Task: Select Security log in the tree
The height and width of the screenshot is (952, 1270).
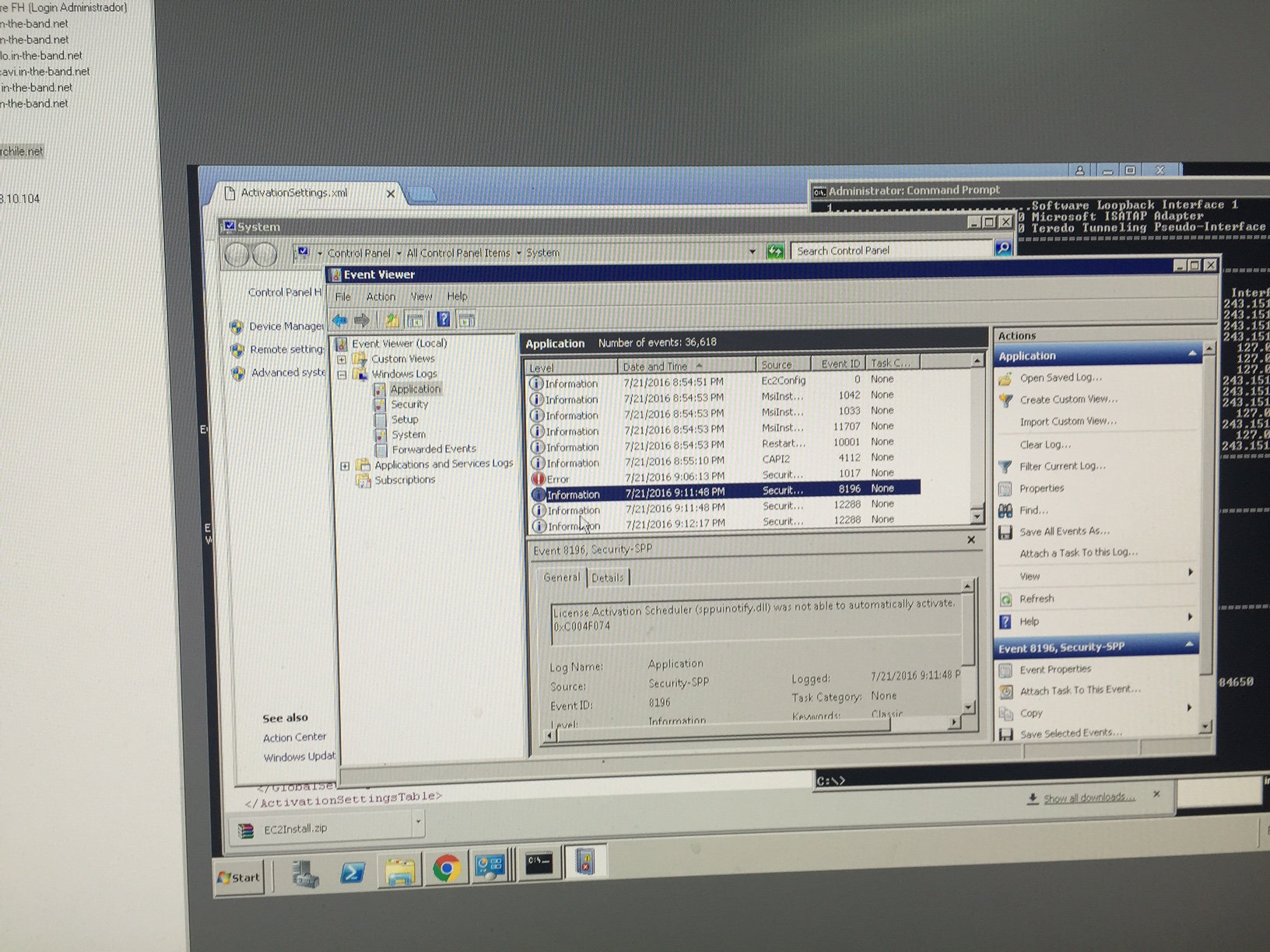Action: click(x=410, y=404)
